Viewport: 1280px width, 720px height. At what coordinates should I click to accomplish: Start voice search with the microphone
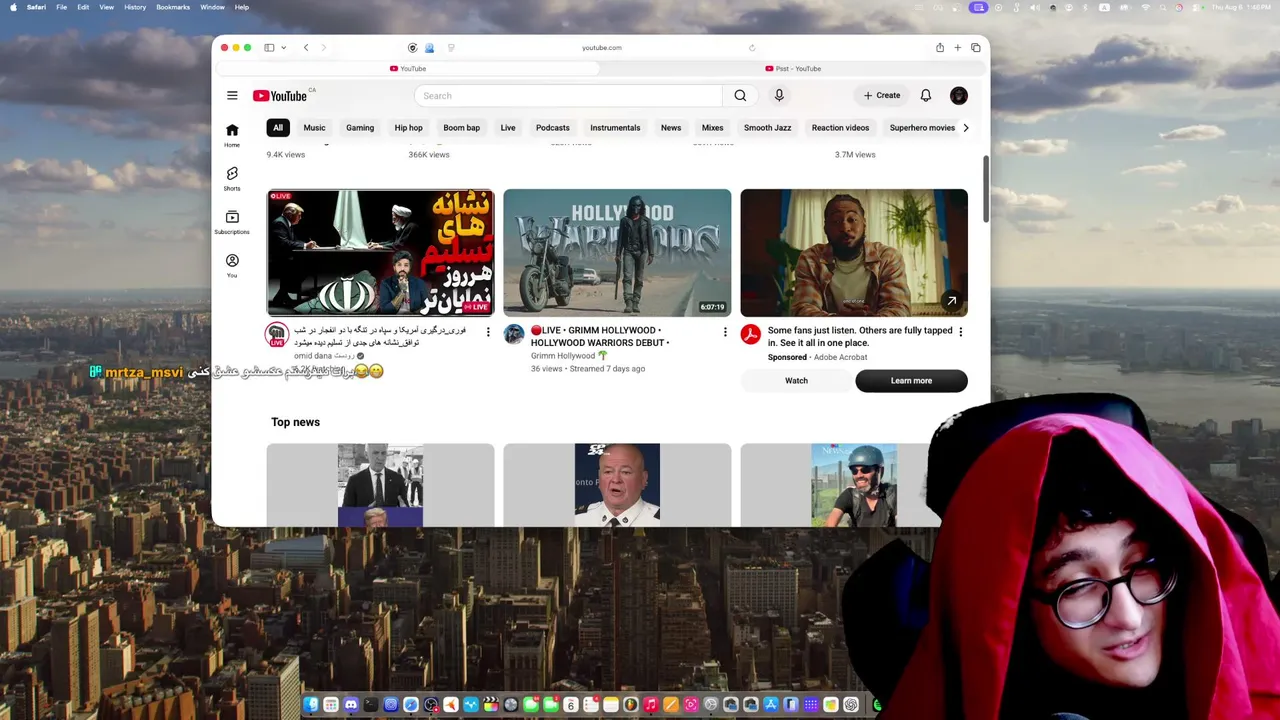click(779, 96)
